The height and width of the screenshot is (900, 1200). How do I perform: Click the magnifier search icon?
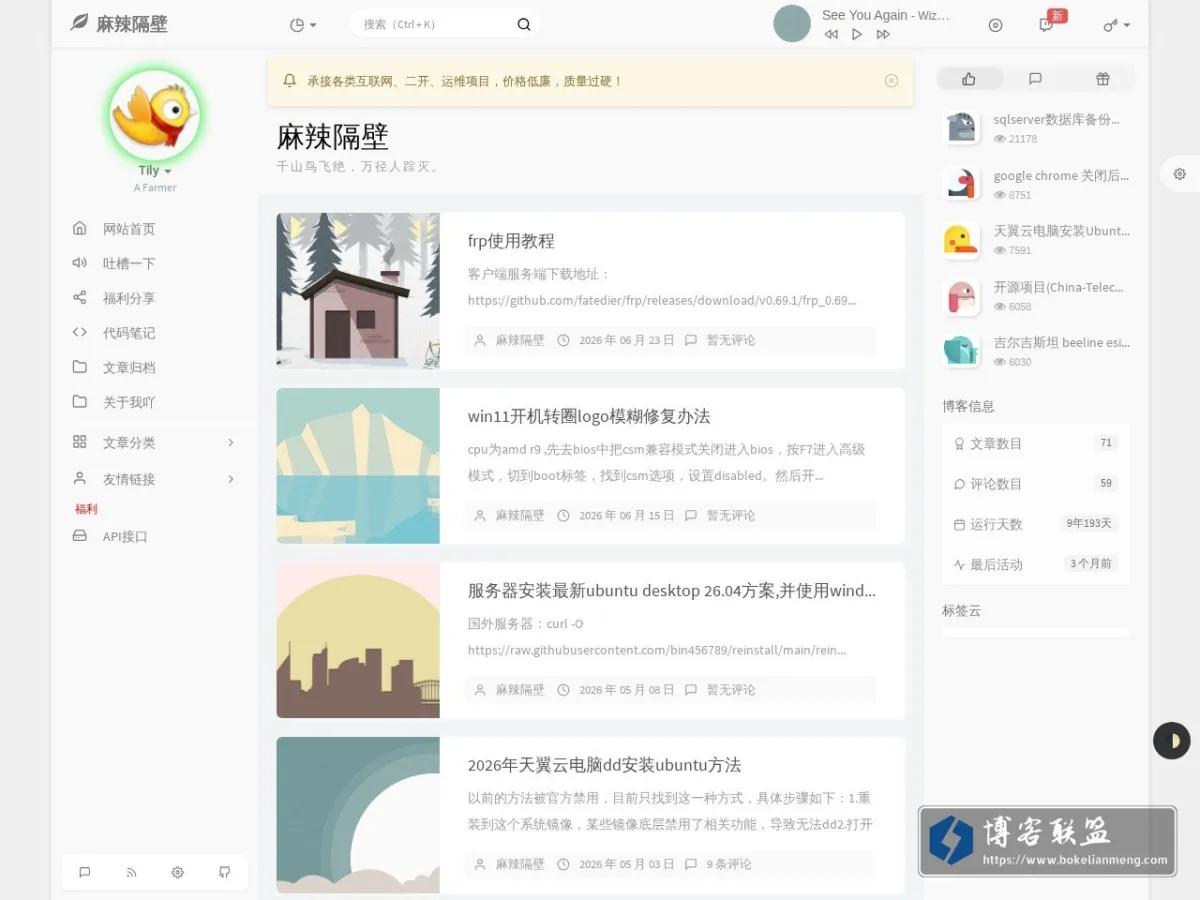tap(524, 24)
